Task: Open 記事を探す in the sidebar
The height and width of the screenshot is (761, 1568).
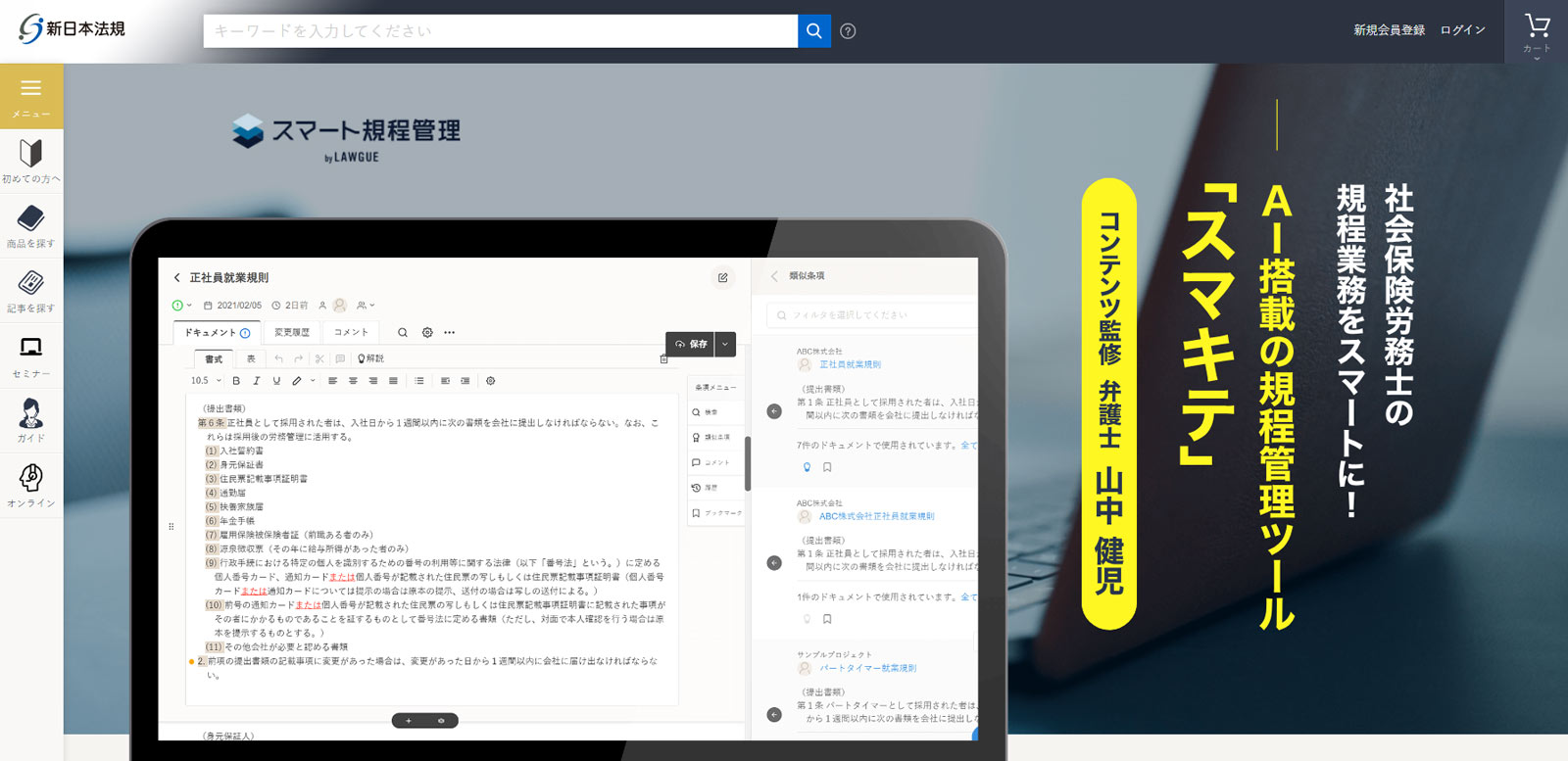Action: pos(31,291)
